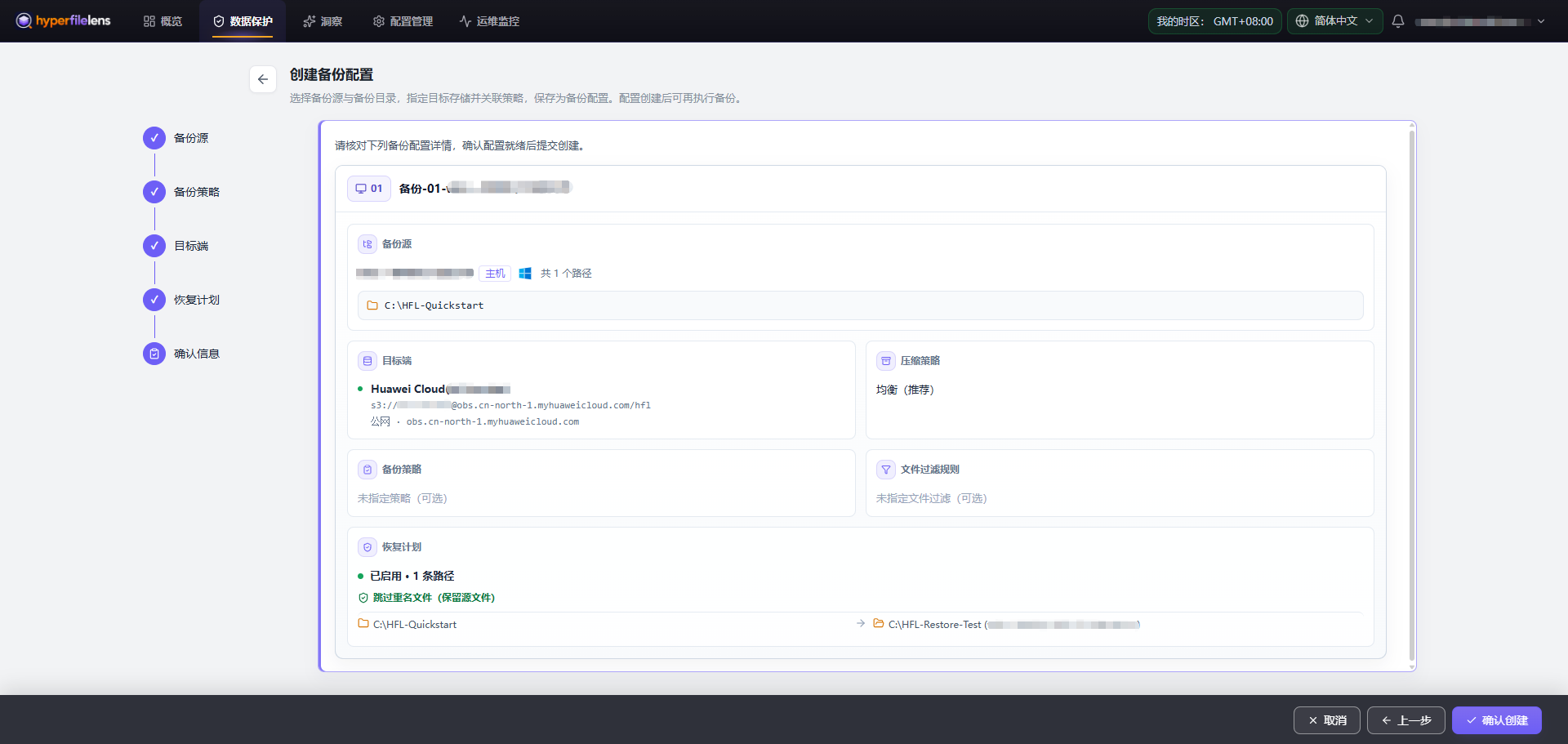
Task: Open the notifications bell
Action: click(x=1398, y=21)
